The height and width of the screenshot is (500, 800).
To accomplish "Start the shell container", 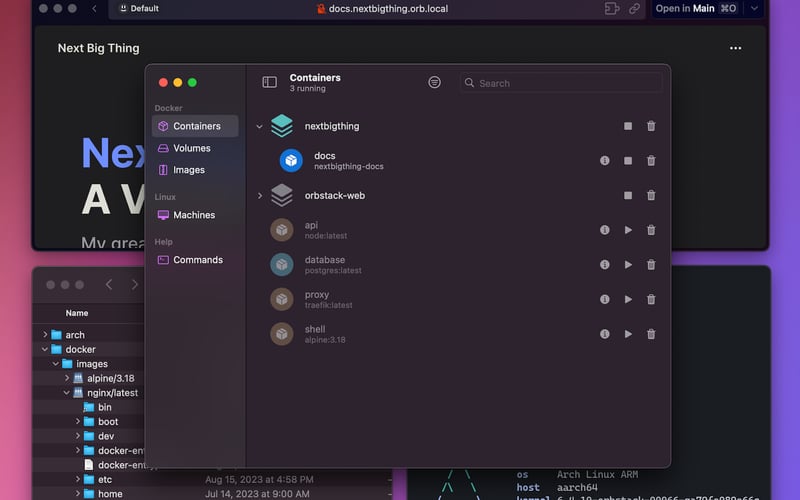I will pyautogui.click(x=628, y=334).
